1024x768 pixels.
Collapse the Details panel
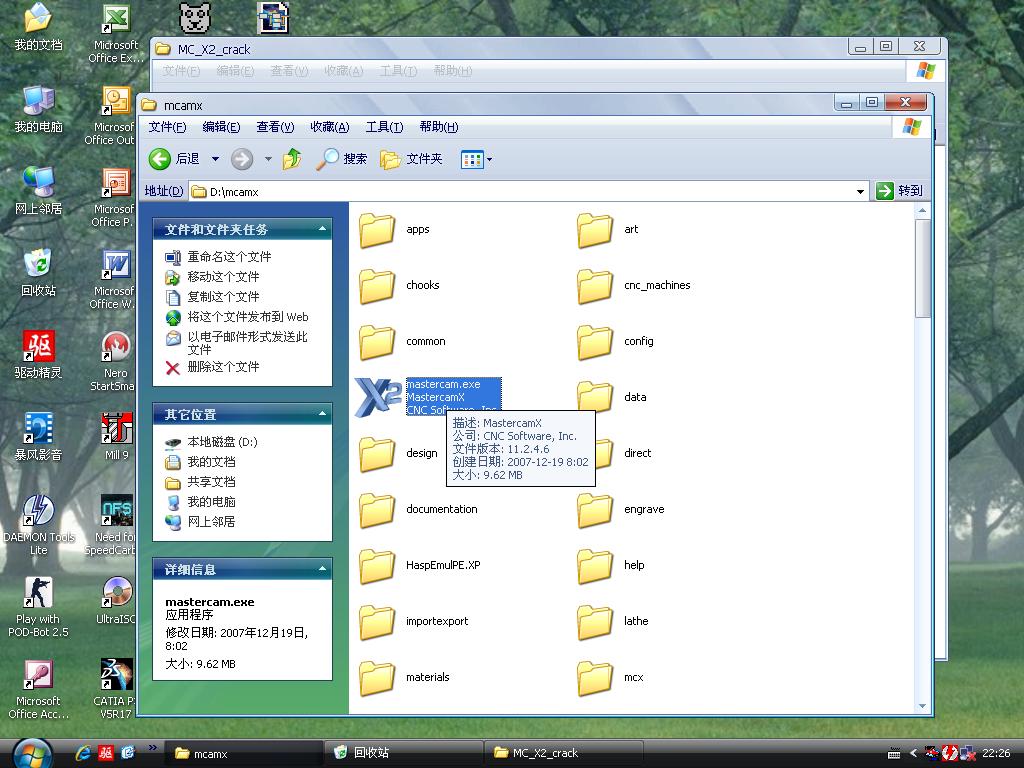point(322,569)
